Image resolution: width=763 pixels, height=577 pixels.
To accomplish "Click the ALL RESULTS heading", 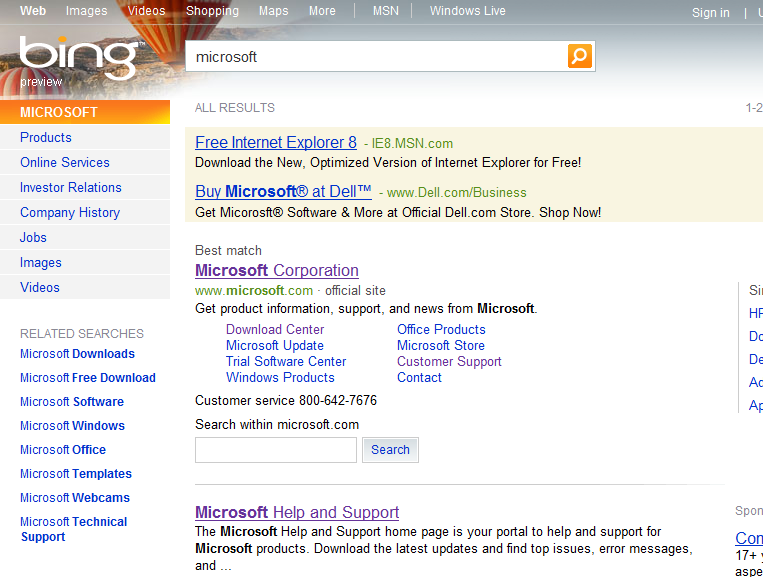I will coord(235,108).
